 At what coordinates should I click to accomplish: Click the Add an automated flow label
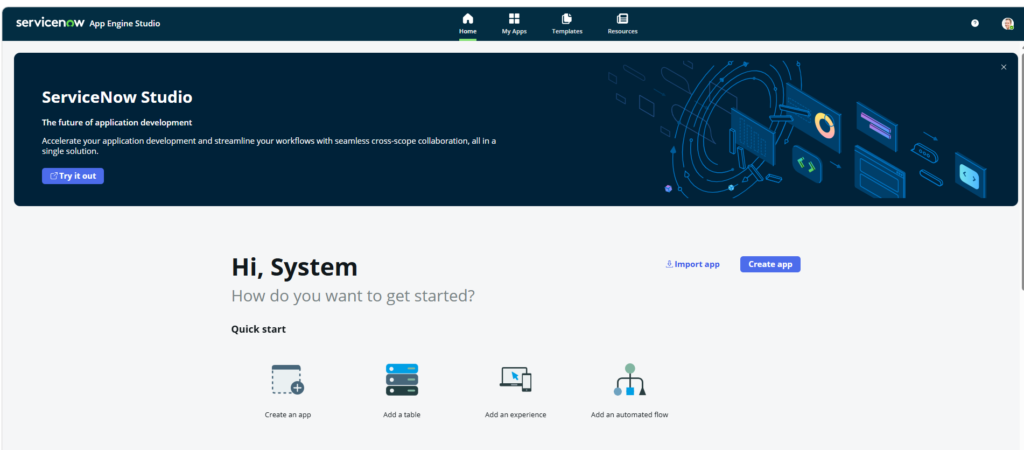pos(629,414)
